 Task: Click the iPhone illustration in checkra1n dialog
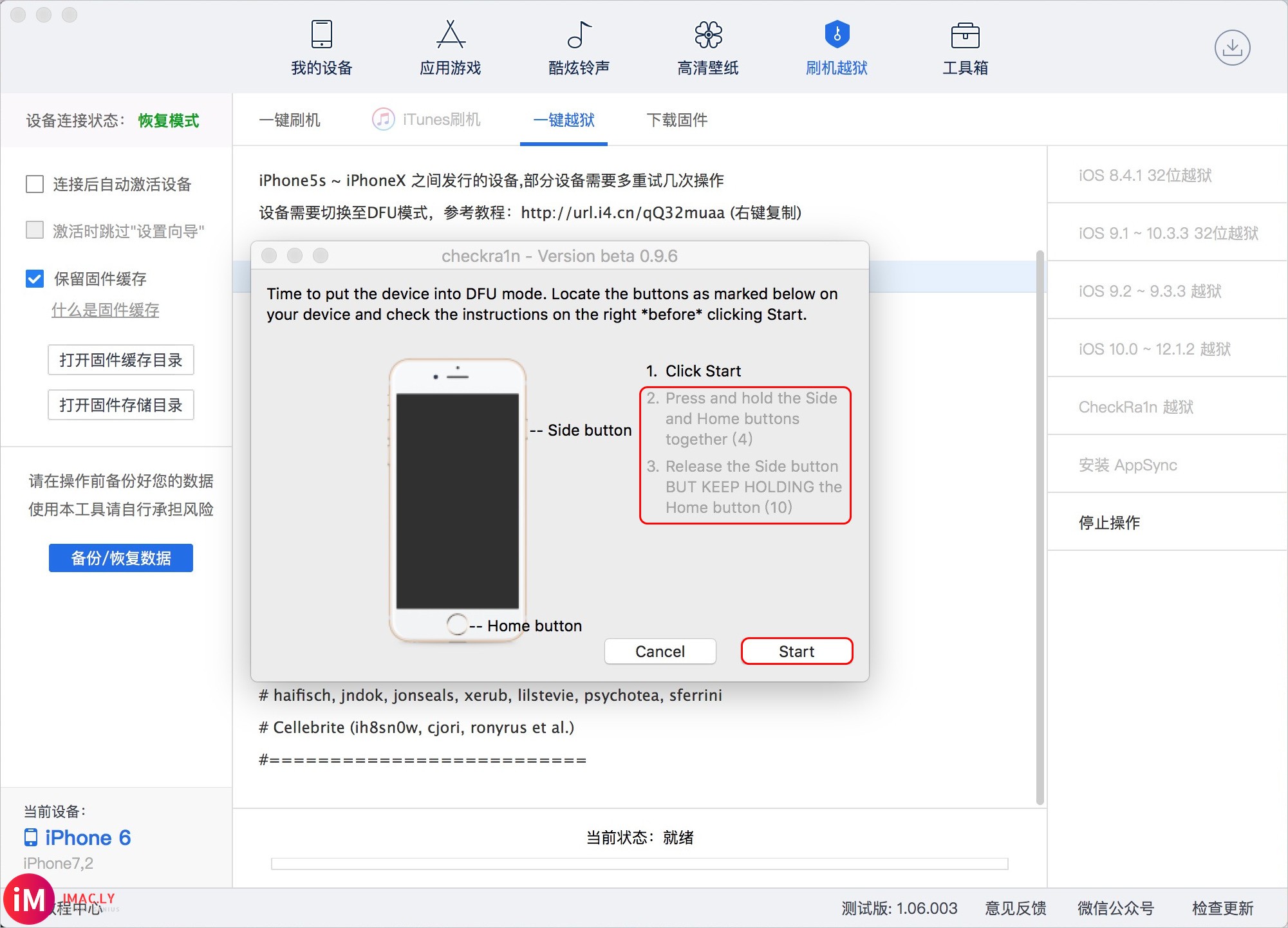[458, 500]
